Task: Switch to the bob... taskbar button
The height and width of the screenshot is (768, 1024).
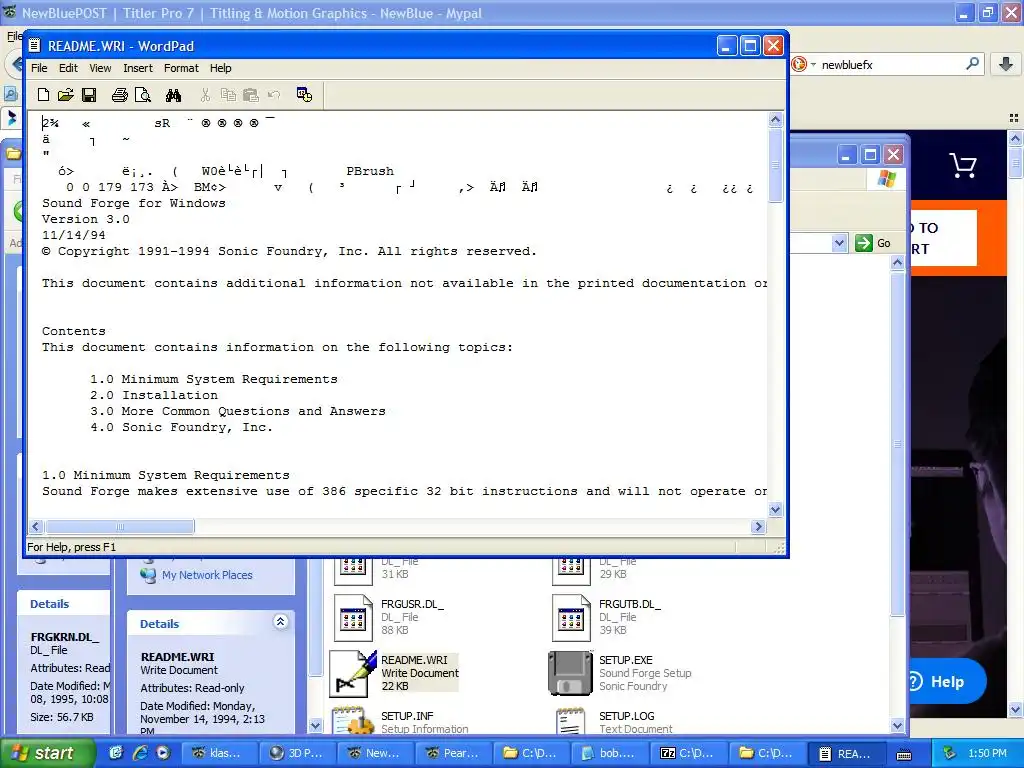Action: pyautogui.click(x=609, y=753)
